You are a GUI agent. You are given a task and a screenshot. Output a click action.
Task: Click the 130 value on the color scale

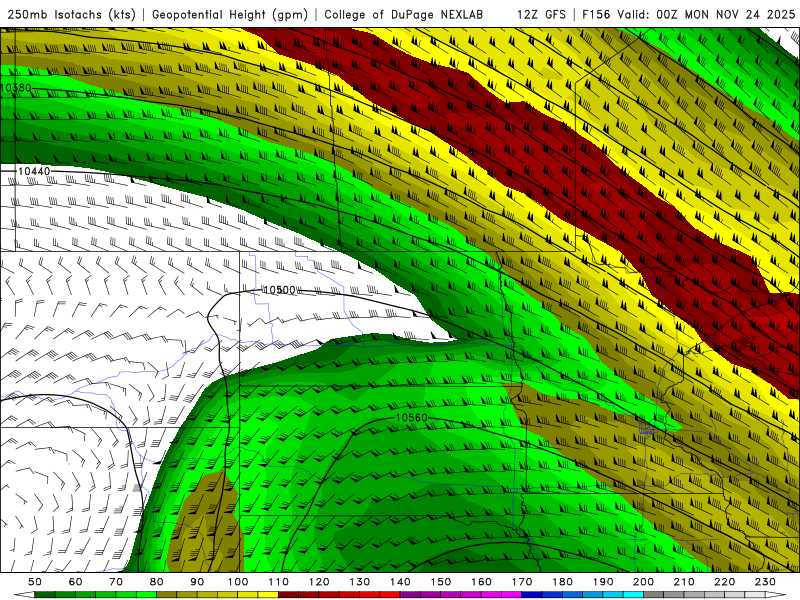(360, 582)
